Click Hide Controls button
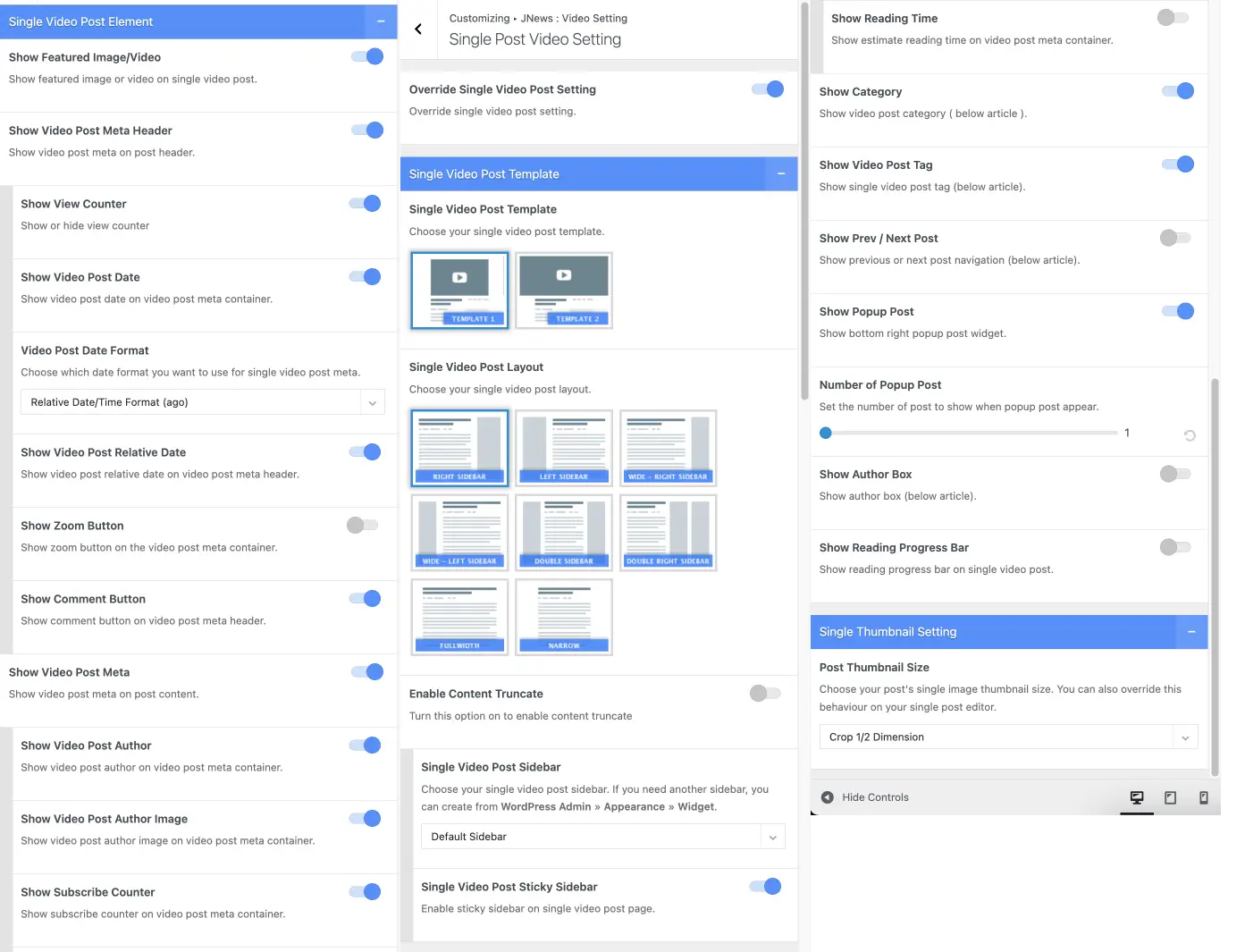Screen dimensions: 1245x952 click(864, 797)
